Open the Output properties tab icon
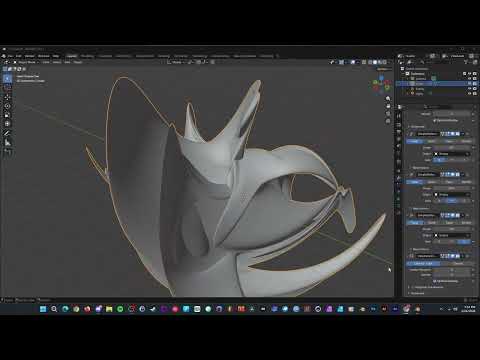 point(399,132)
